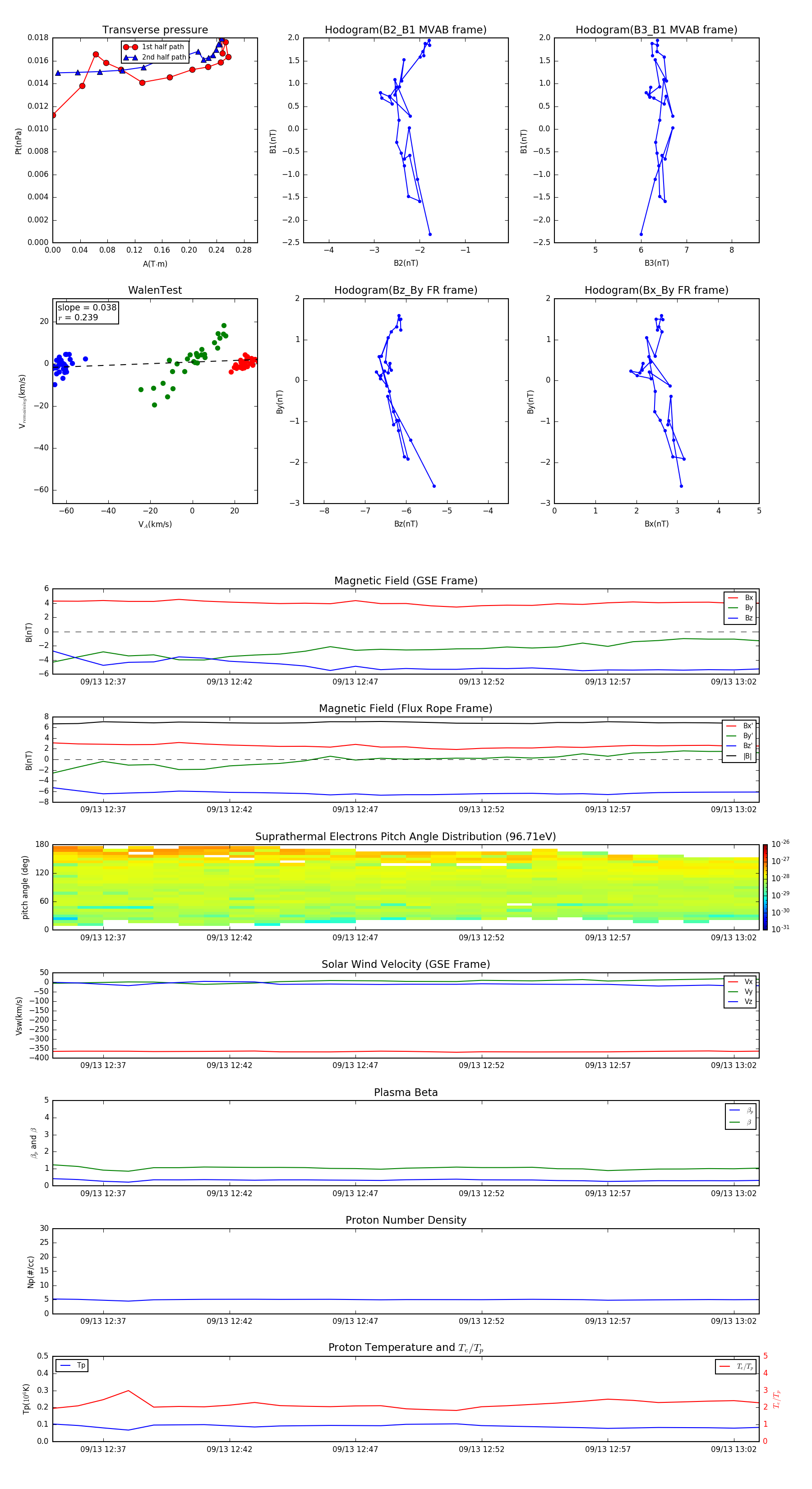
Task: Click the "WalenTest" plot title
Action: coord(155,290)
